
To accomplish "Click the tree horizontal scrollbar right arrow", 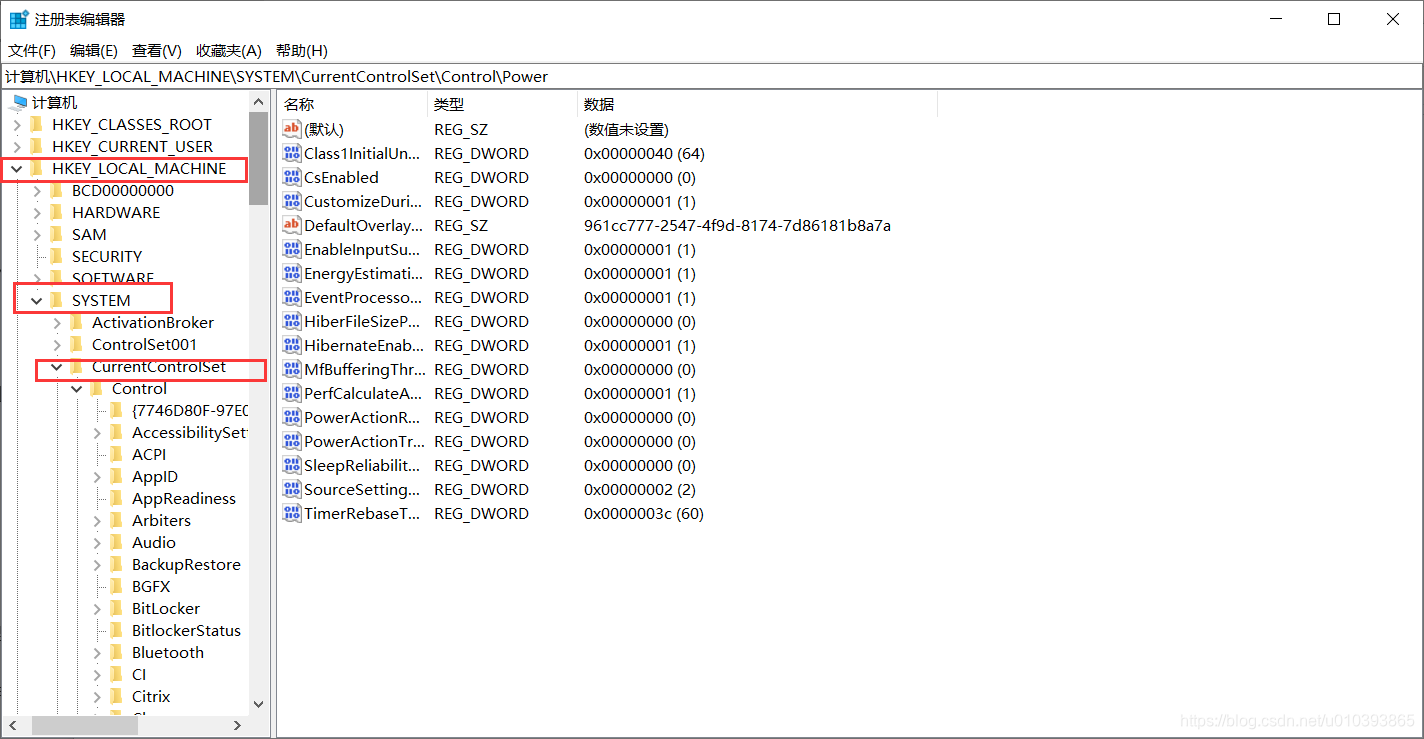I will tap(238, 725).
